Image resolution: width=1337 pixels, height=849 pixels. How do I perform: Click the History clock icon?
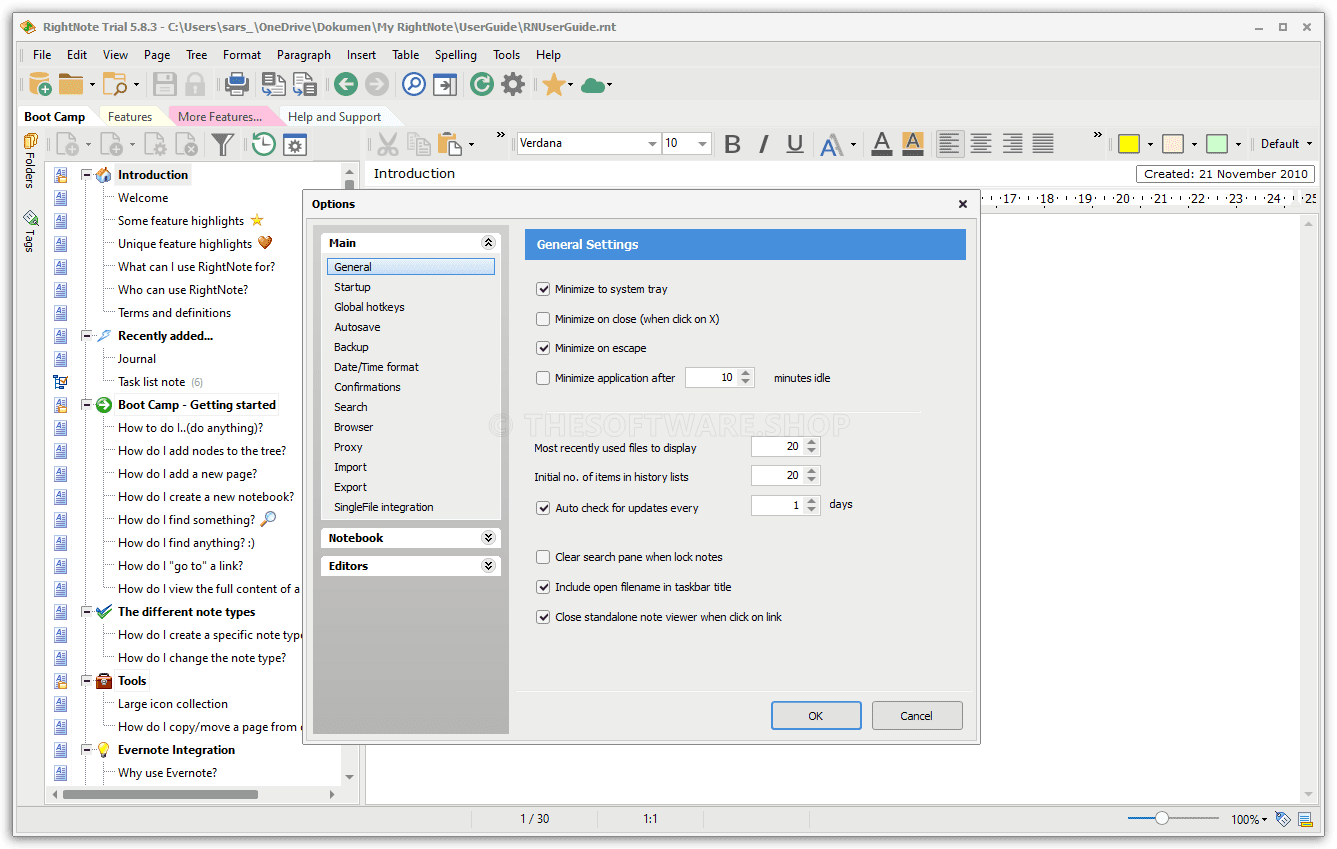263,144
